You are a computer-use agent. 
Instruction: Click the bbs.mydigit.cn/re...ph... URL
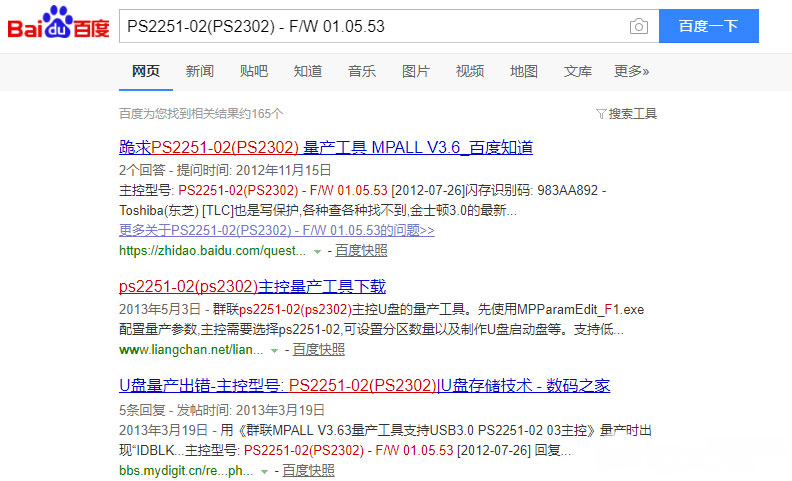186,471
